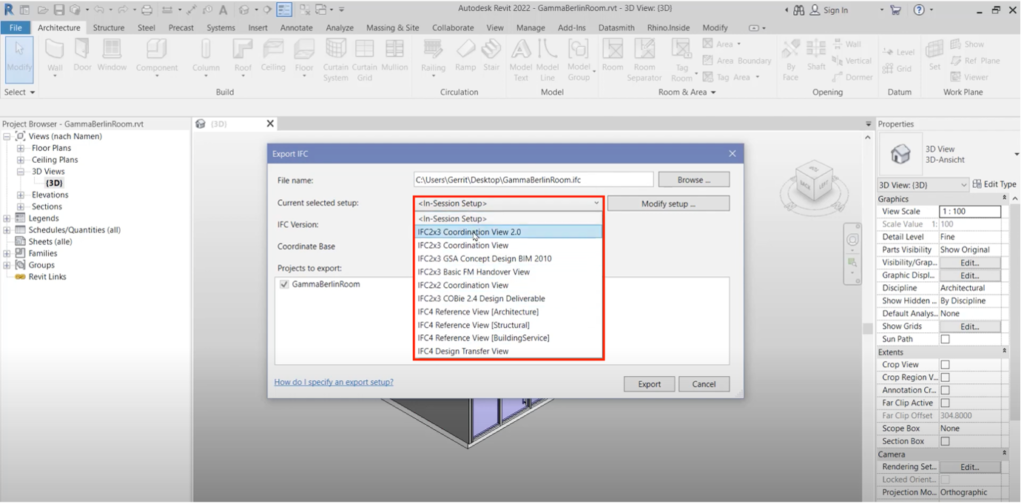This screenshot has width=1024, height=504.
Task: Select the Mullion tool icon
Action: pyautogui.click(x=394, y=49)
